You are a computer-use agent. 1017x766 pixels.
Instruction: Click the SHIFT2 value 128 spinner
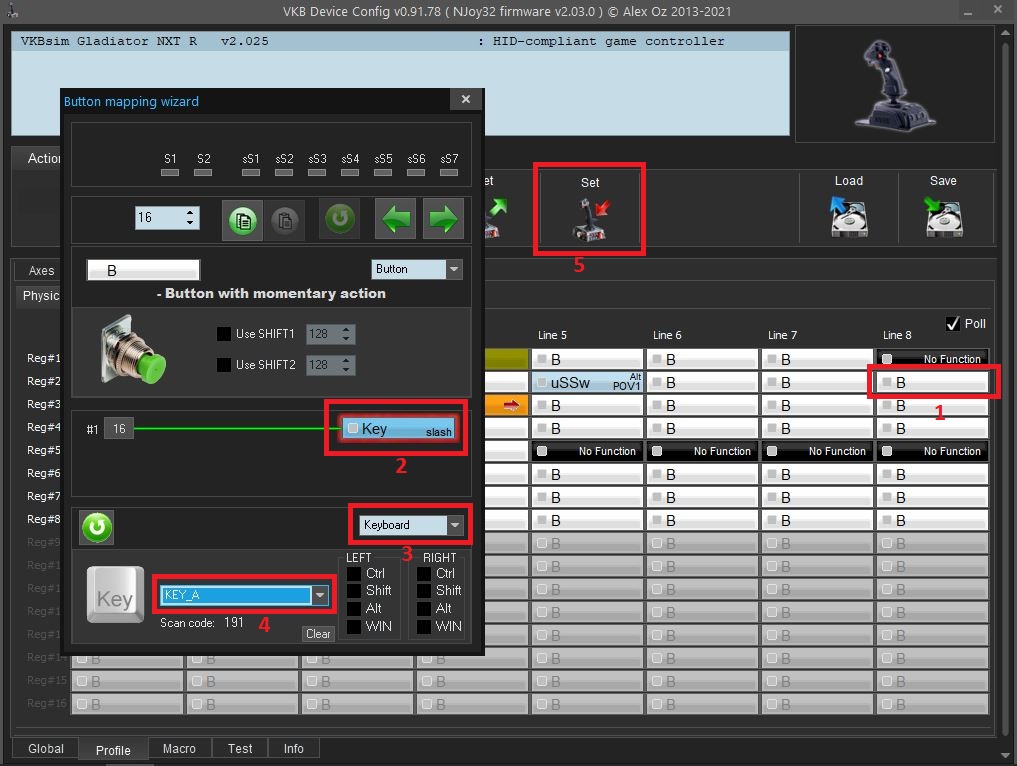(331, 365)
